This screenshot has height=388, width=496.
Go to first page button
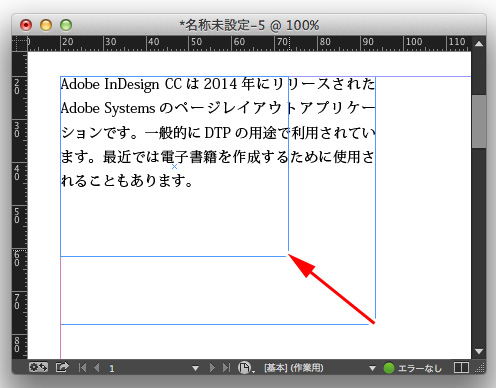[x=82, y=368]
